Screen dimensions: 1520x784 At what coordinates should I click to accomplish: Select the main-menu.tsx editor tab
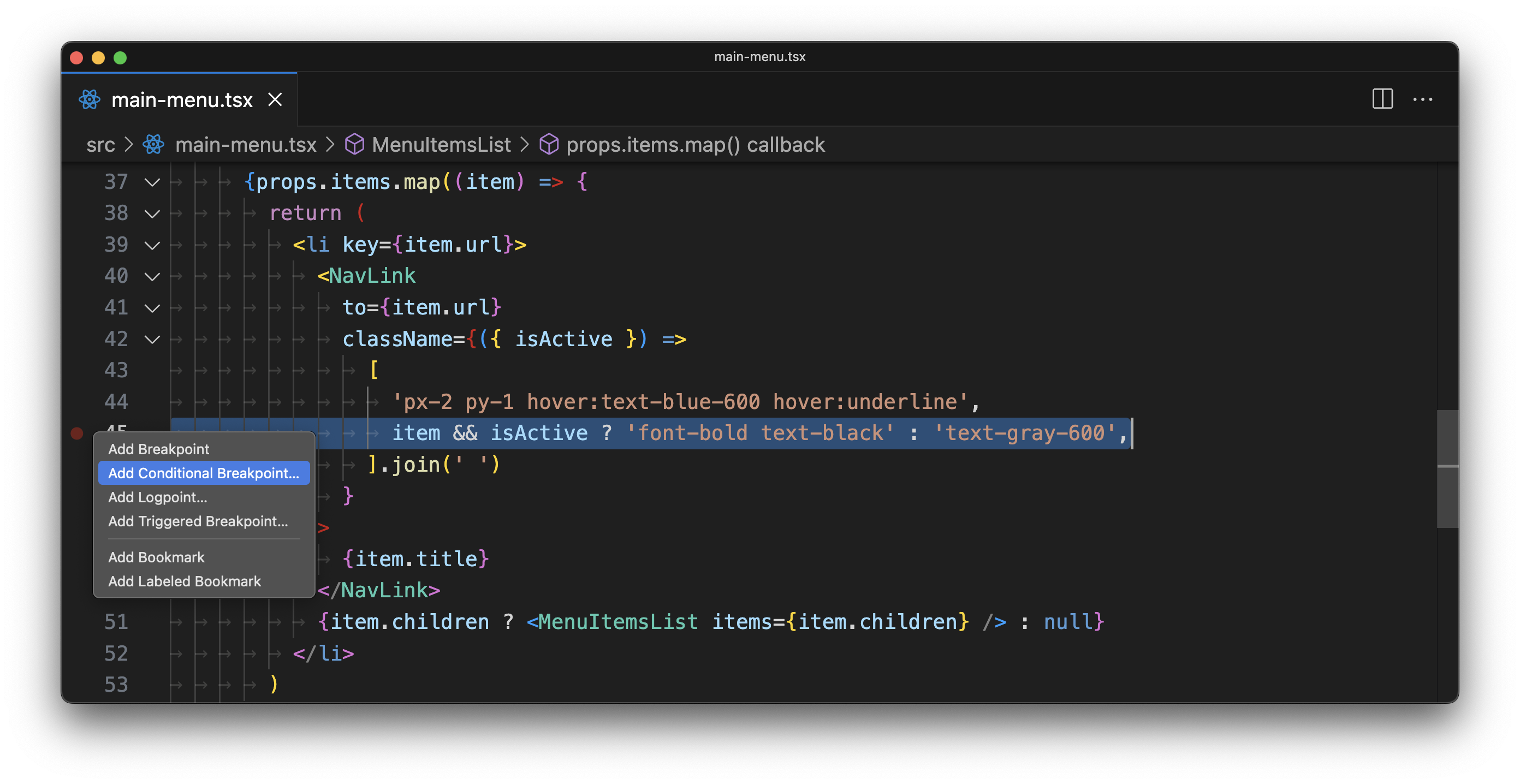tap(180, 99)
